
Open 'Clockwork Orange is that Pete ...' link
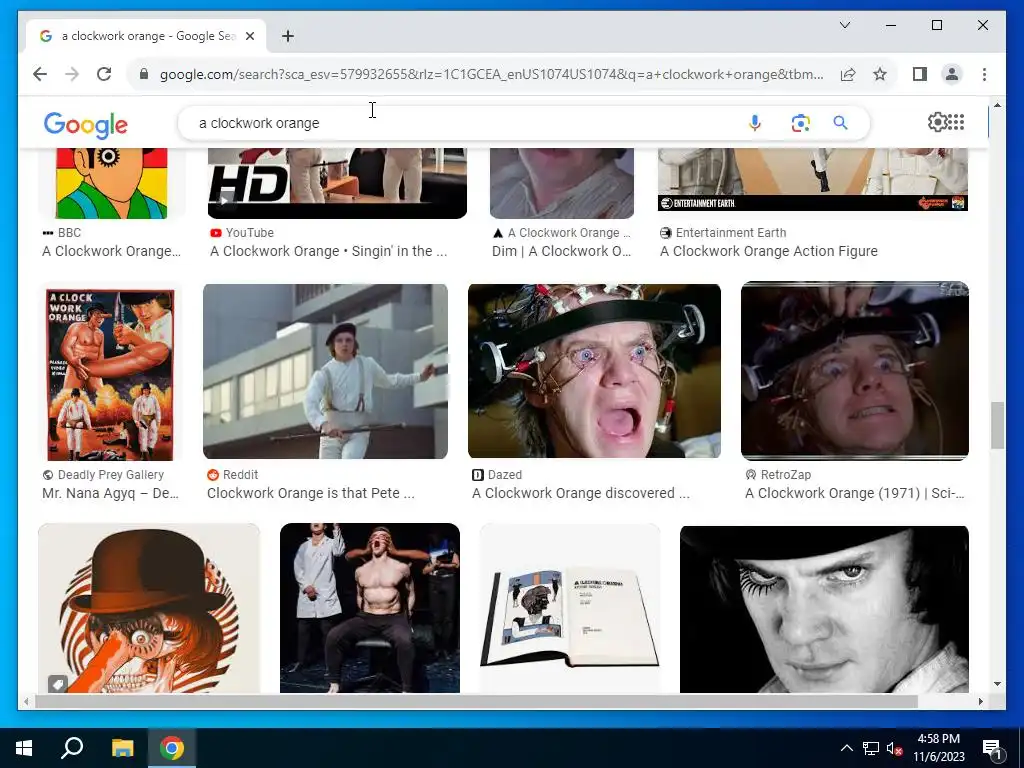(x=311, y=493)
